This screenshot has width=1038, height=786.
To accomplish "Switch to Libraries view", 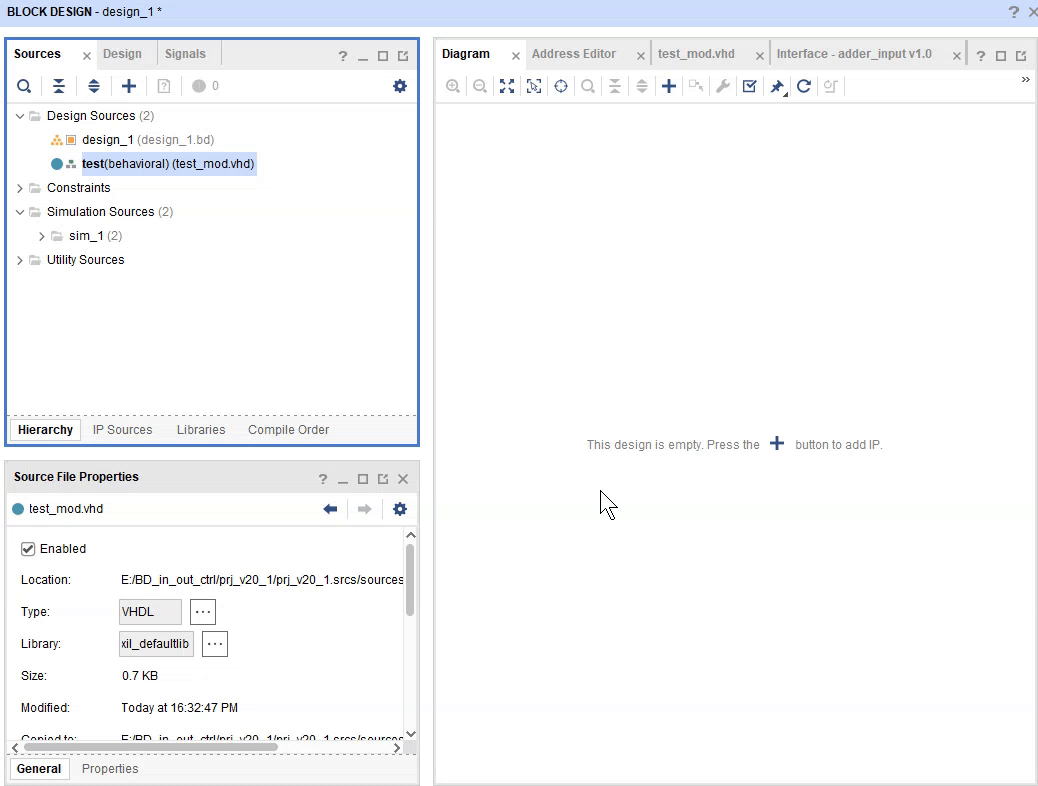I will pyautogui.click(x=201, y=430).
